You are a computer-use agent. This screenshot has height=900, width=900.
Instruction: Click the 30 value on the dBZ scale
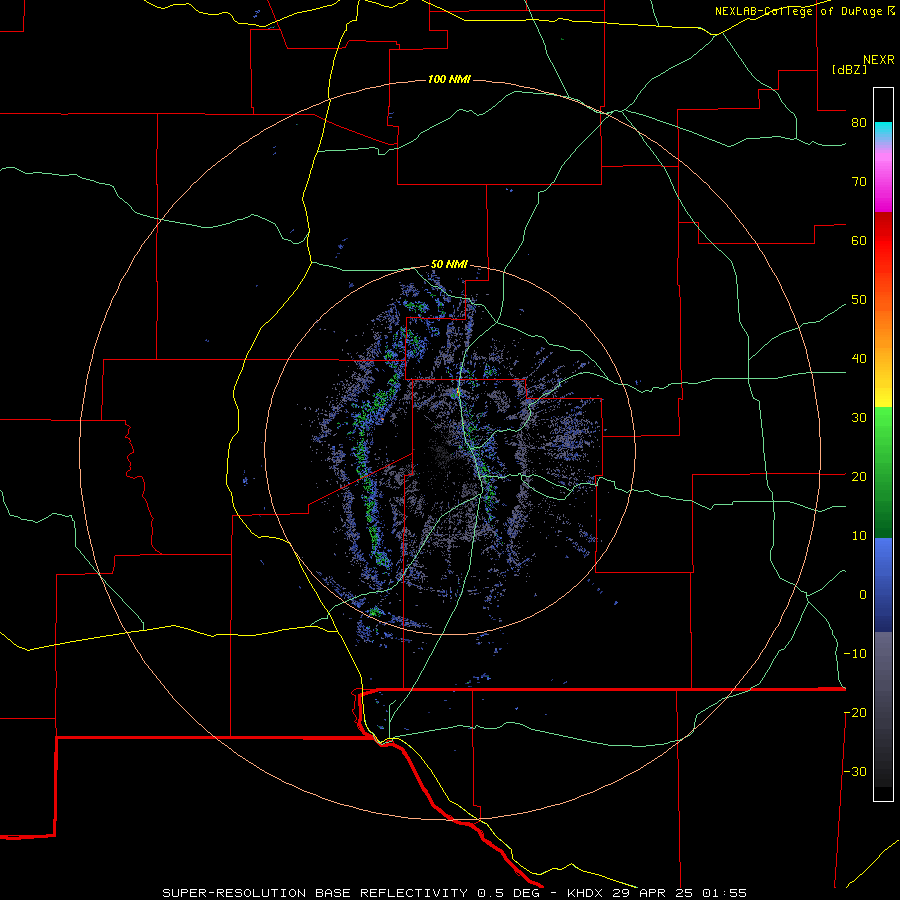coord(859,418)
